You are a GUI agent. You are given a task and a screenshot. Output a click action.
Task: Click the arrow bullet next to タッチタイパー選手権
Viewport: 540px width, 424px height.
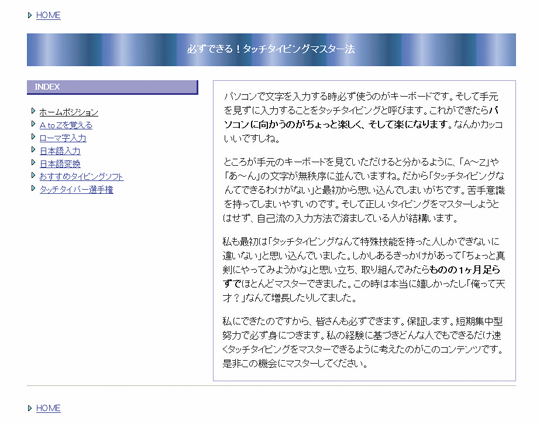33,188
